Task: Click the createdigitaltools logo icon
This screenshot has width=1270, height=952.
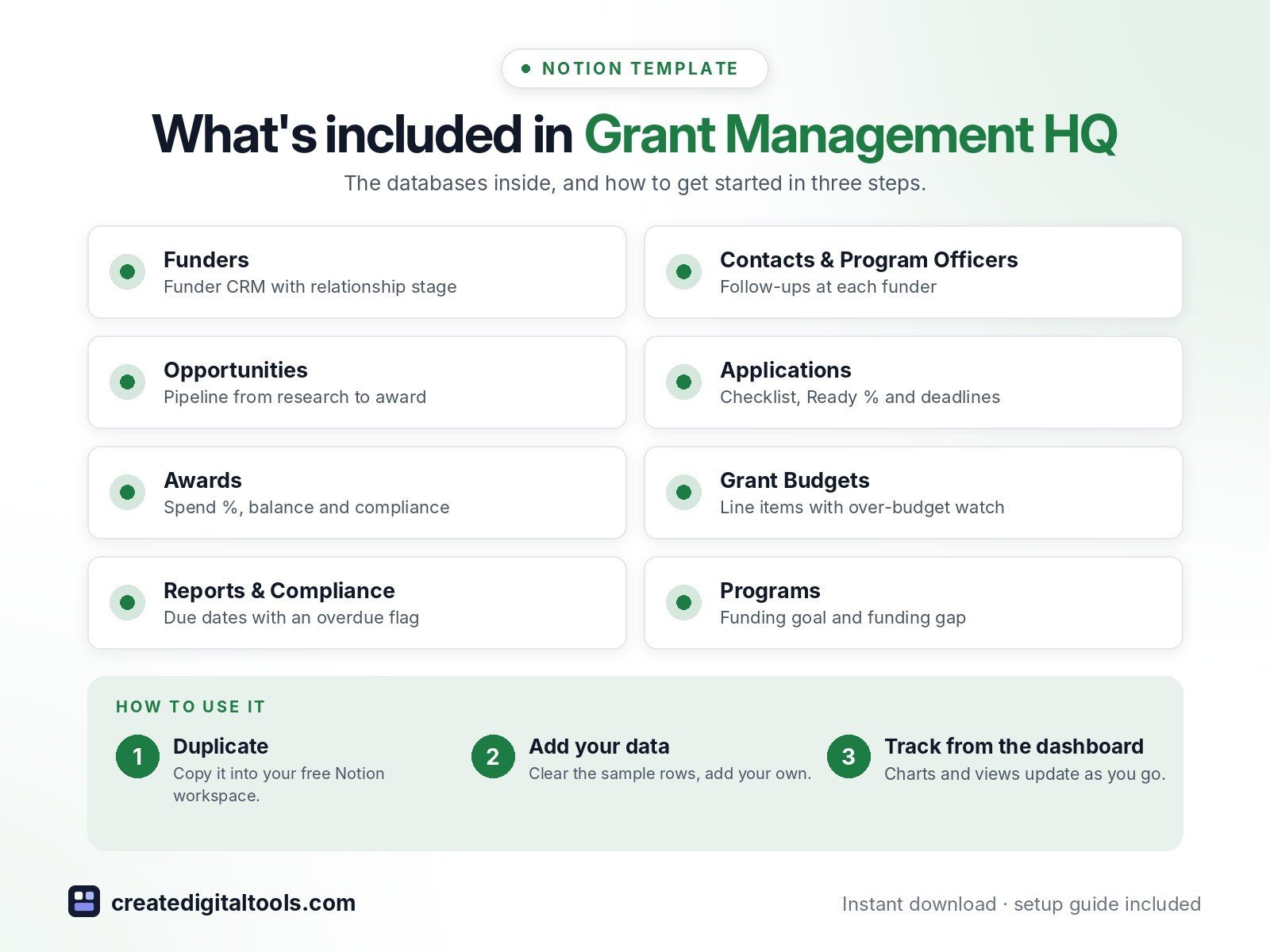Action: (84, 902)
